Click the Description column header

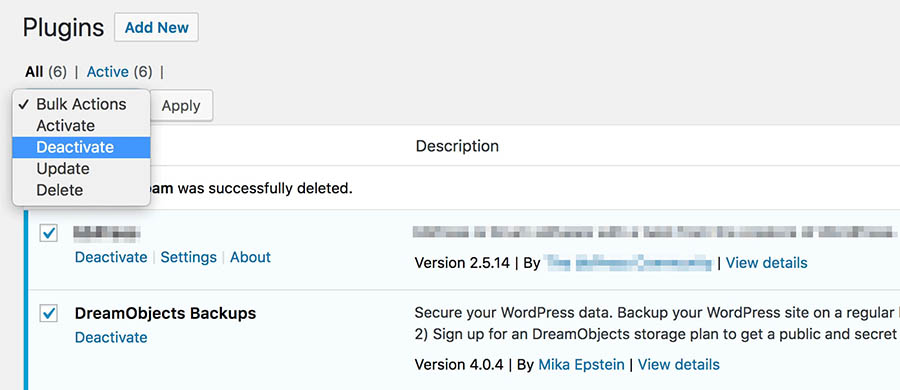pyautogui.click(x=457, y=146)
